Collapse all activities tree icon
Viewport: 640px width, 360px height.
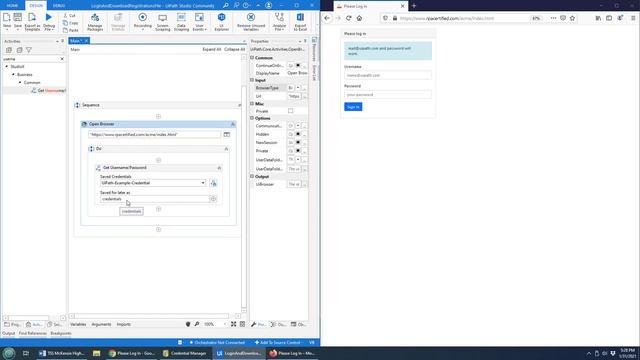tap(19, 50)
